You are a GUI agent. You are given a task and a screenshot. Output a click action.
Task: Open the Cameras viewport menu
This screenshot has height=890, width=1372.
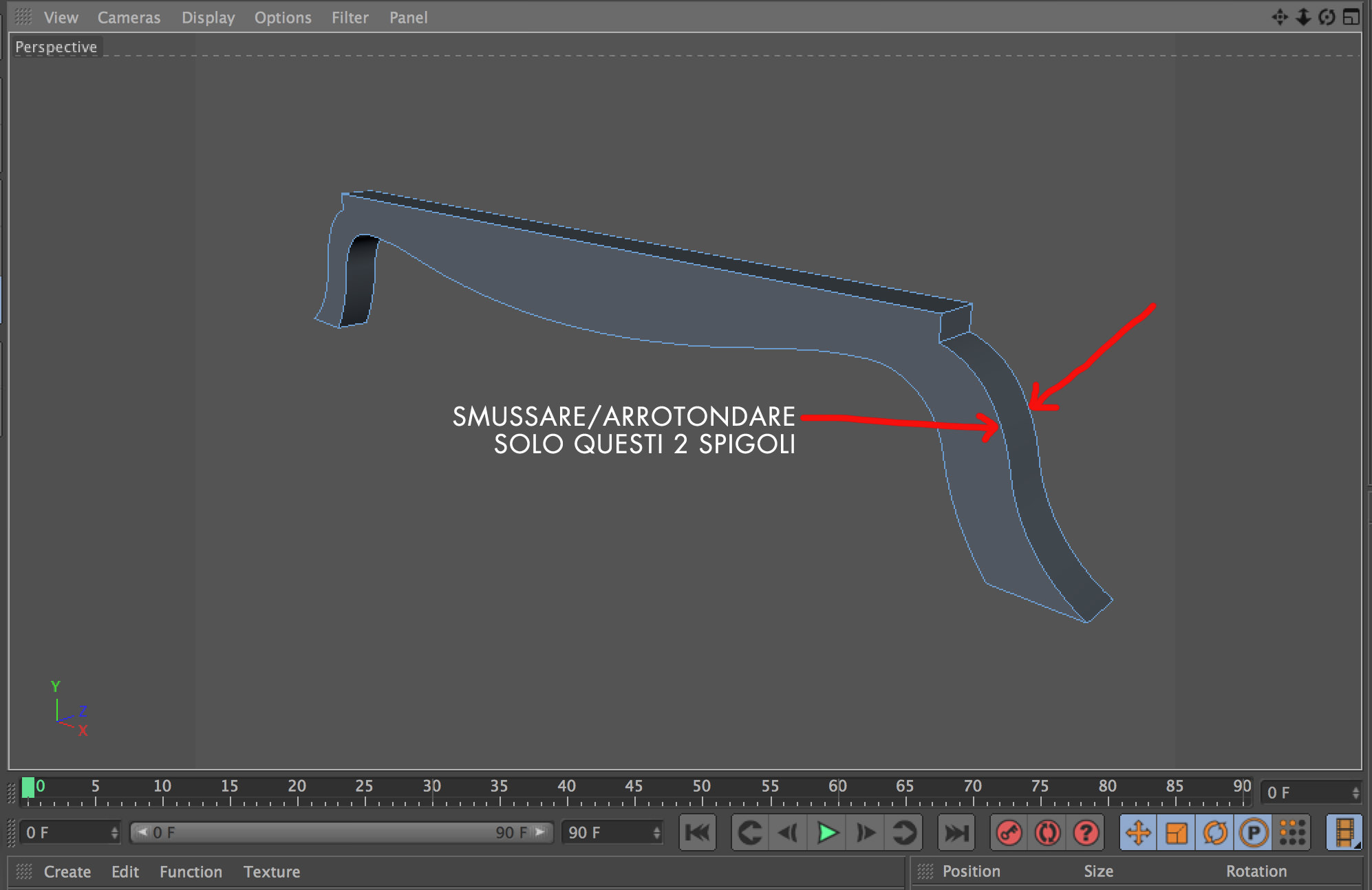click(x=129, y=17)
